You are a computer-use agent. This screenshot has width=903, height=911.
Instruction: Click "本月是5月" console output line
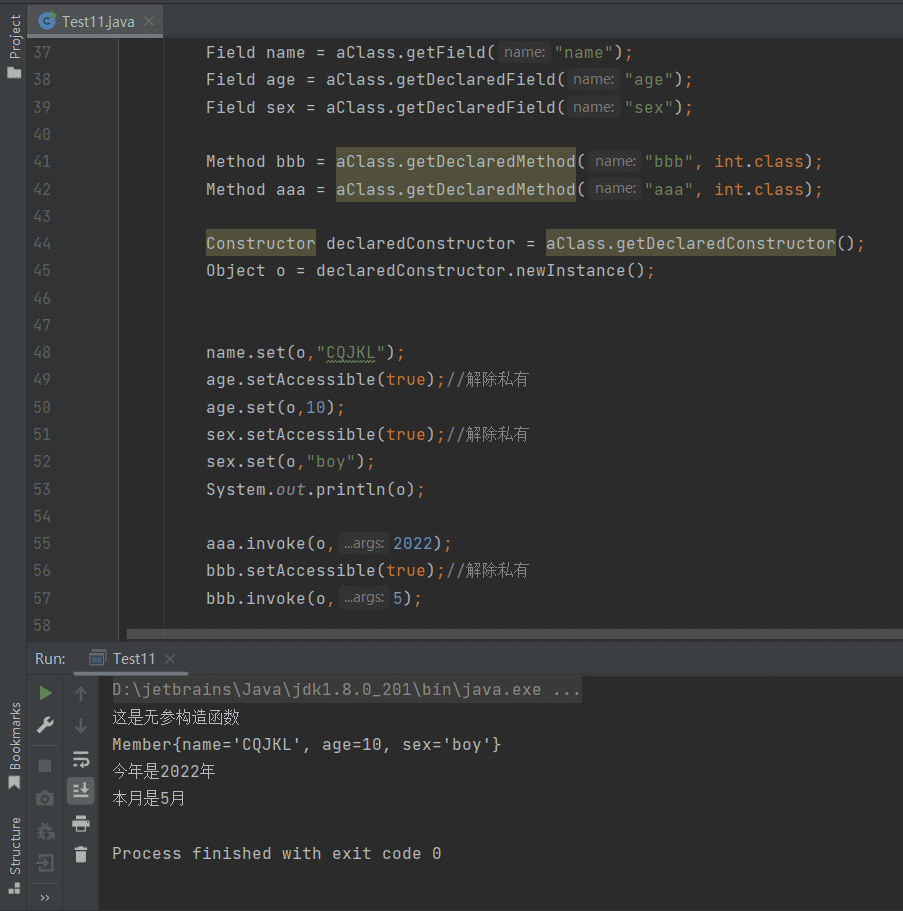pyautogui.click(x=149, y=798)
